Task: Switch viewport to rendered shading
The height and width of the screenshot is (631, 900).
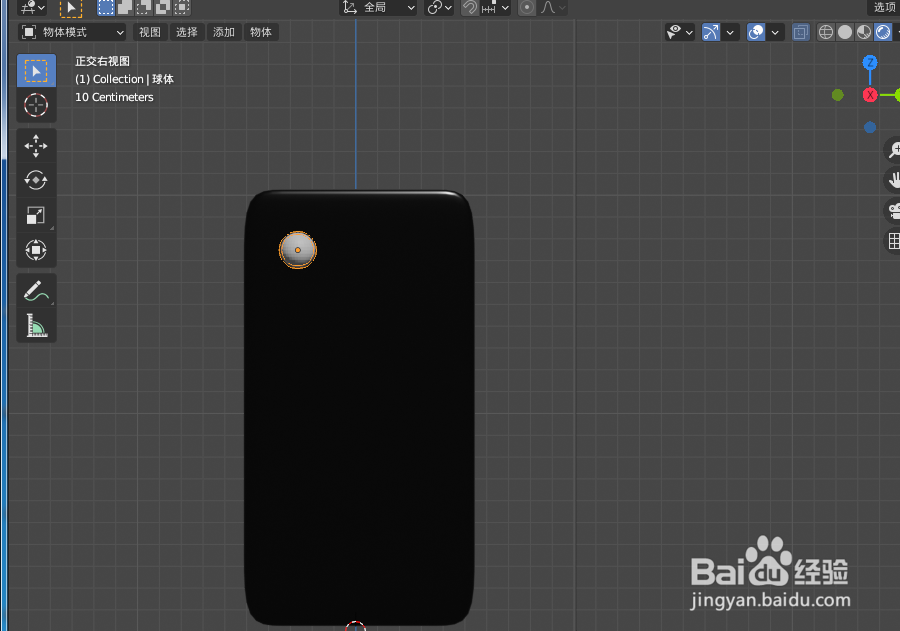Action: 884,31
